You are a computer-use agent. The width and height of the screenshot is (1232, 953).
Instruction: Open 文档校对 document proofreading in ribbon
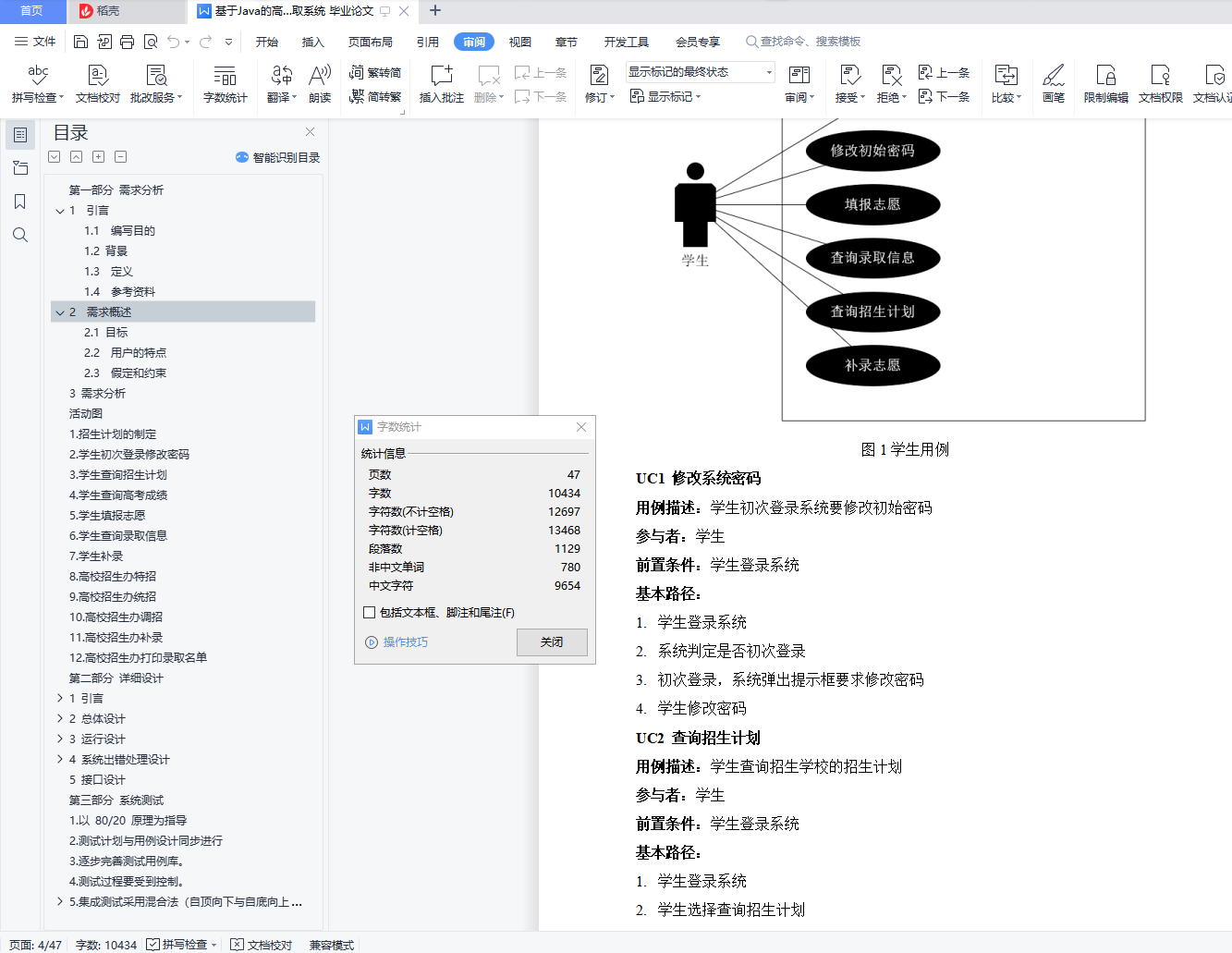pos(97,84)
